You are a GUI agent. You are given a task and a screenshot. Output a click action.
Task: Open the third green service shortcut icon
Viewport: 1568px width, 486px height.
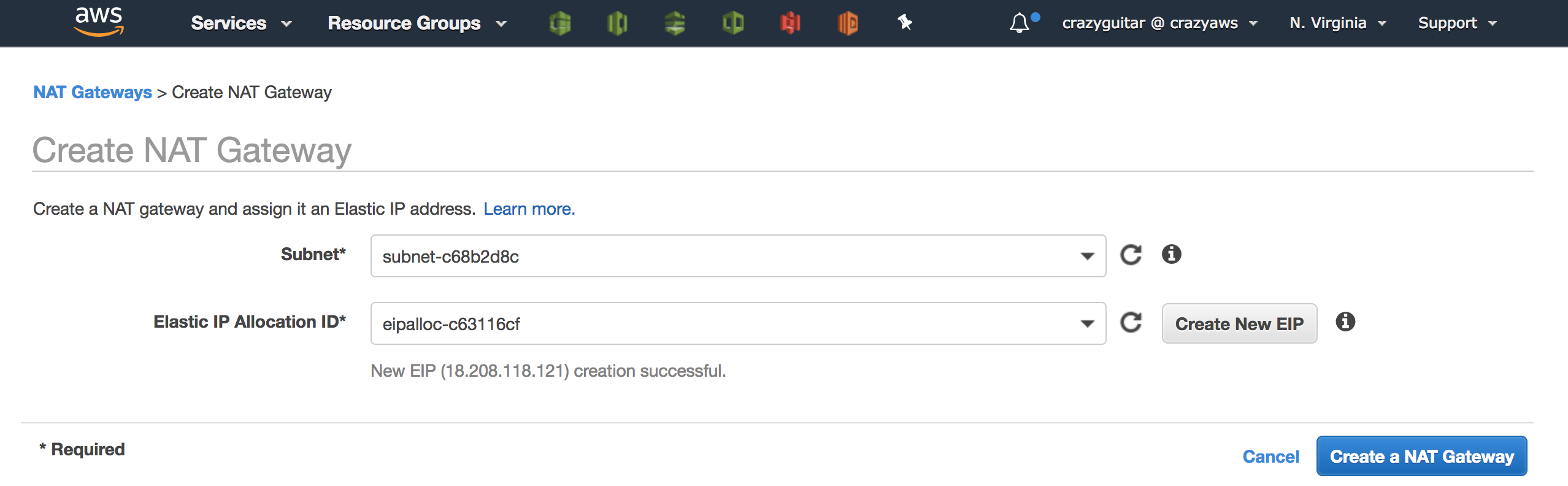675,23
